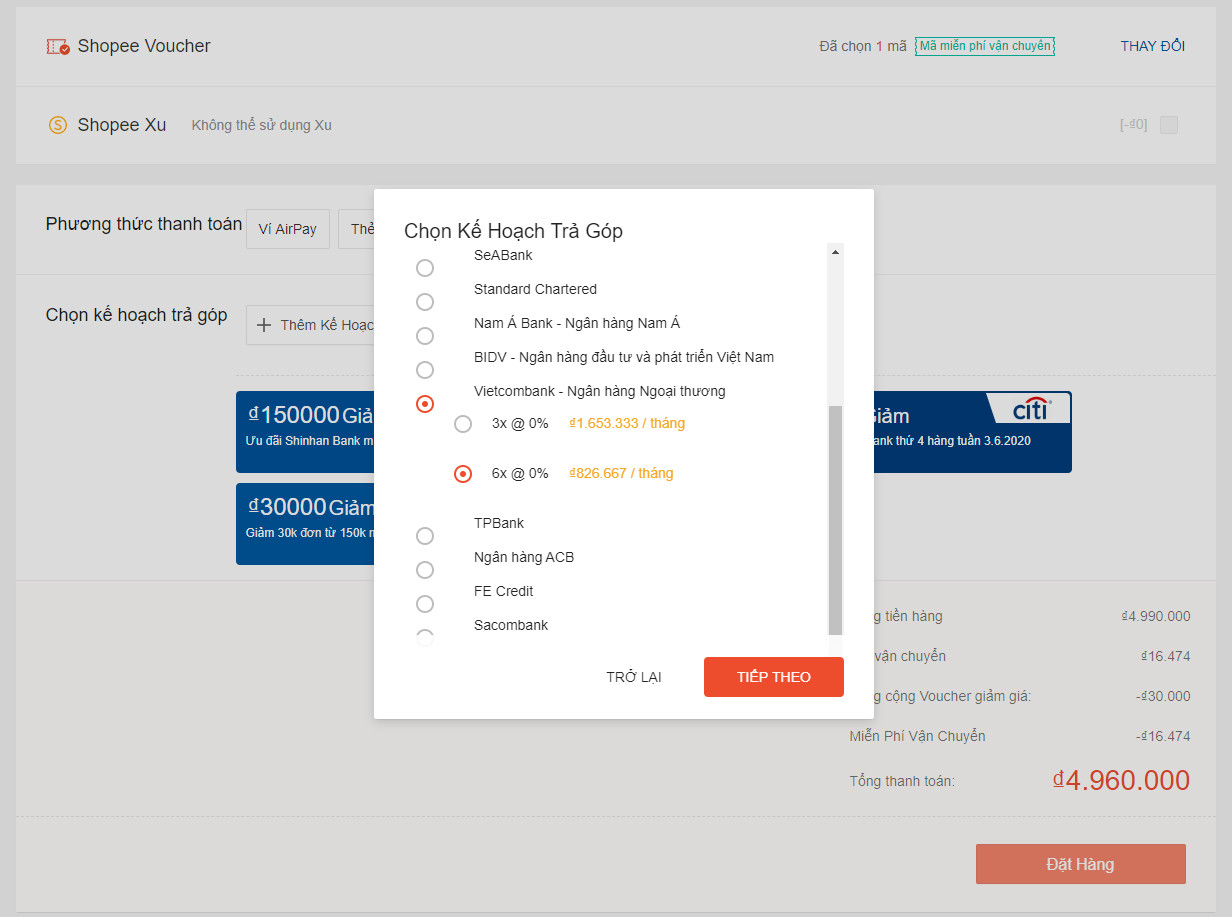Click the ₫826.667 / tháng amount
The image size is (1232, 917).
[621, 473]
